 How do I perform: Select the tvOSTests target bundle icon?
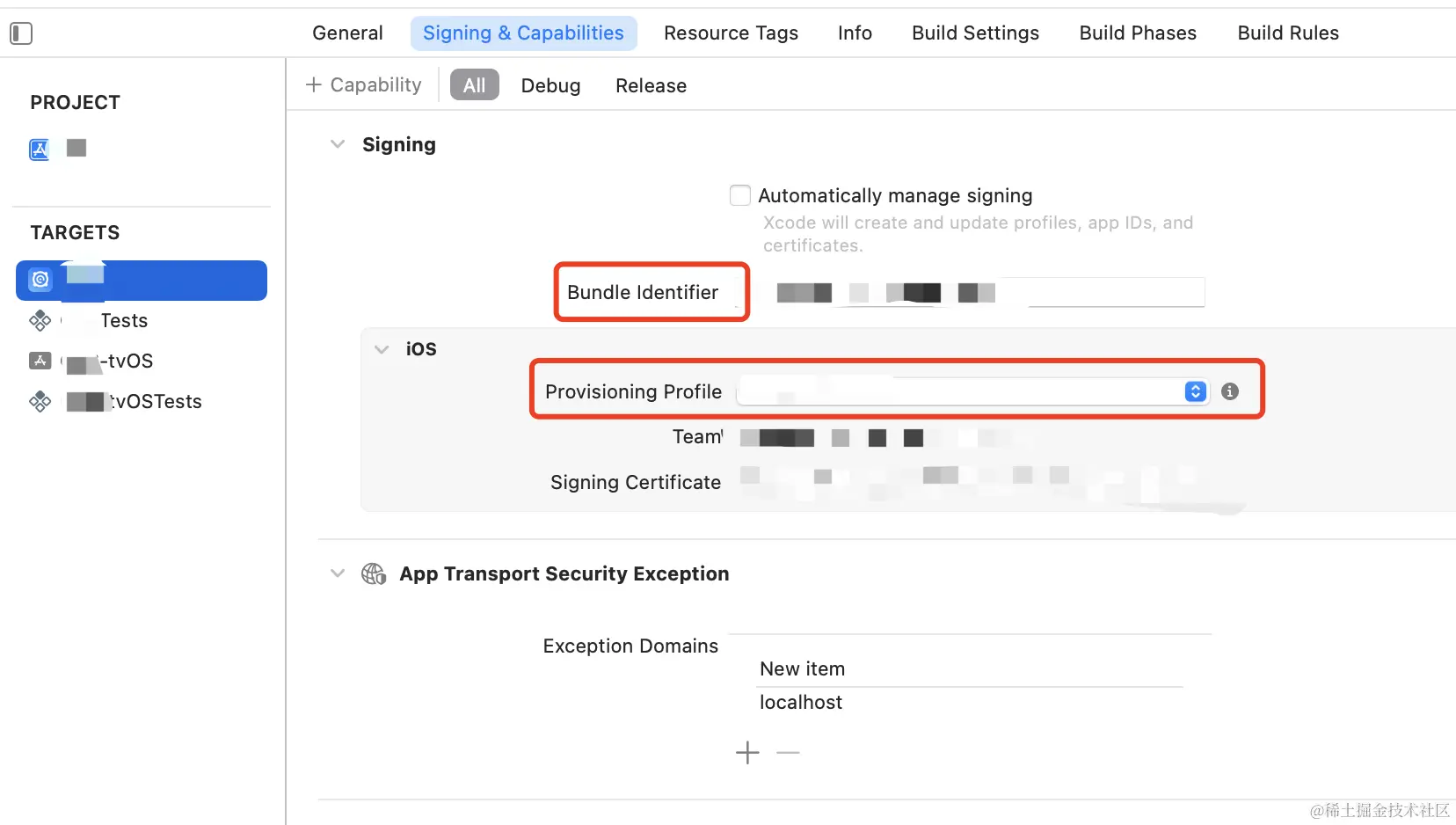coord(40,402)
